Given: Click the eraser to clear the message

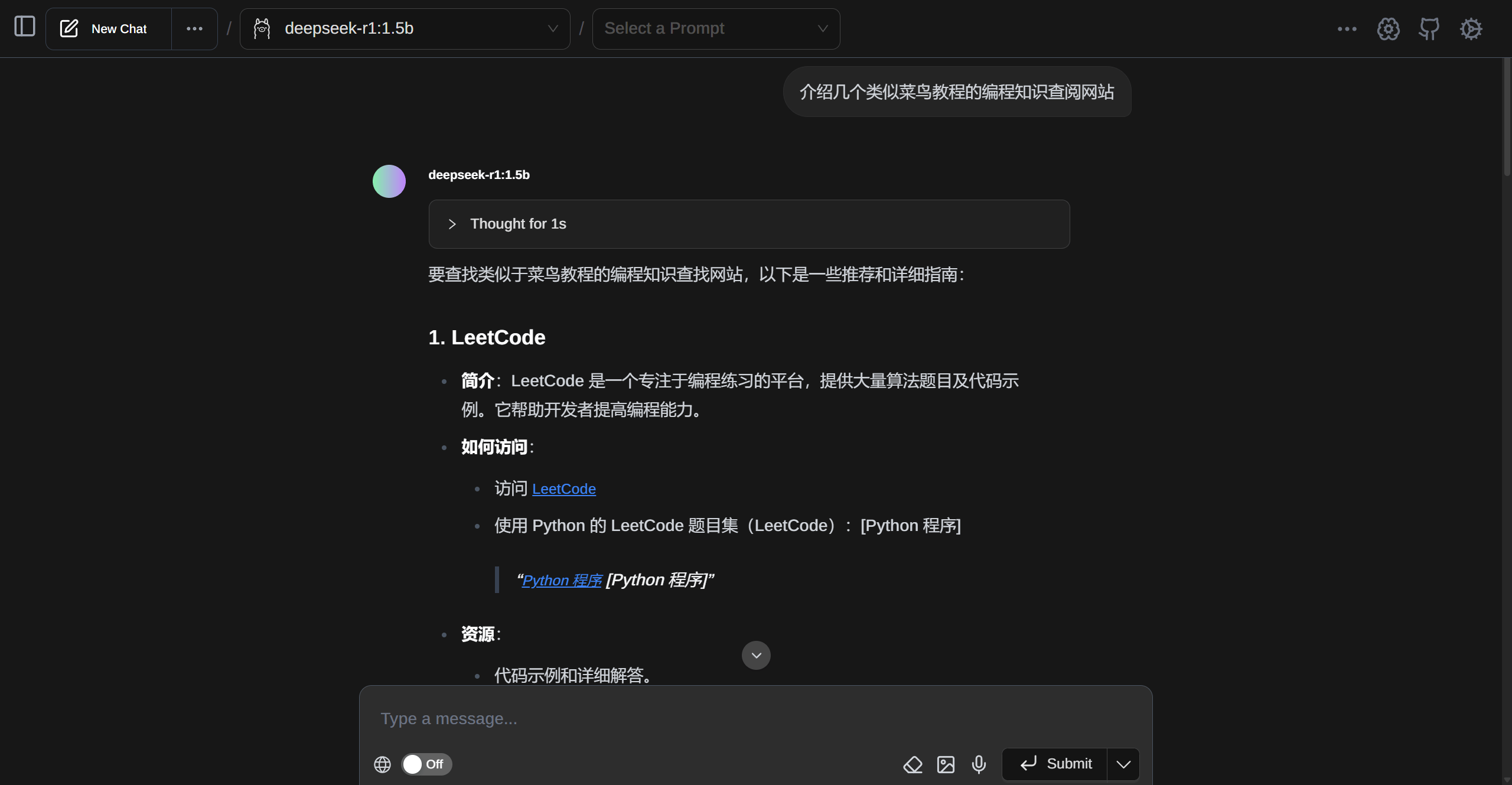Looking at the screenshot, I should coord(912,764).
